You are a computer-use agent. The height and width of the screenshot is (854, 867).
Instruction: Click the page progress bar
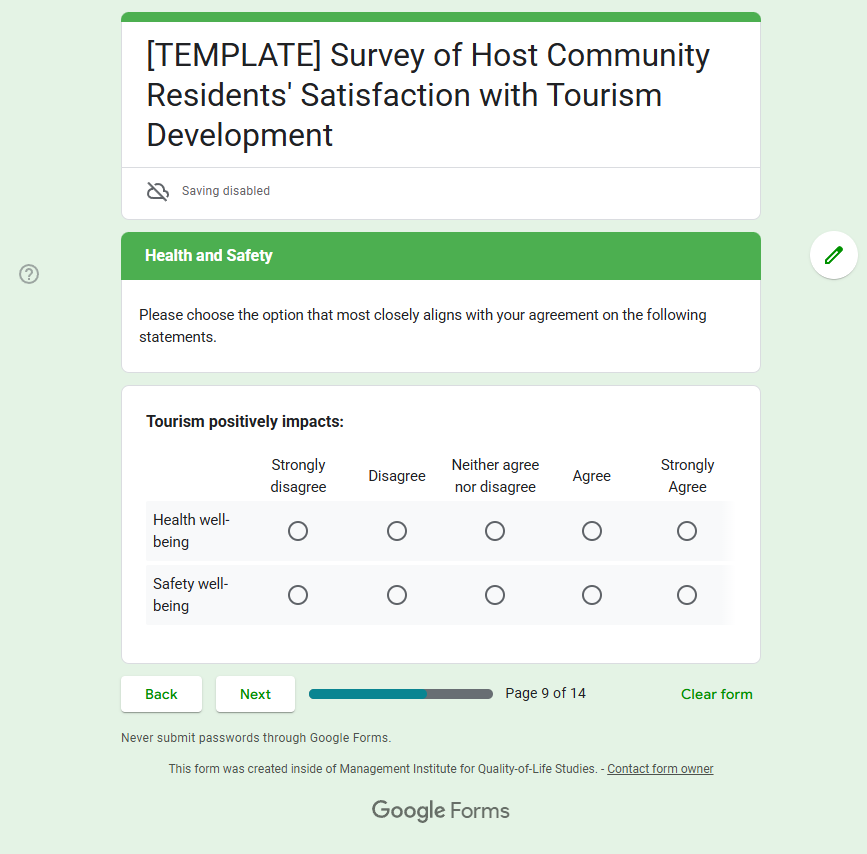tap(401, 694)
